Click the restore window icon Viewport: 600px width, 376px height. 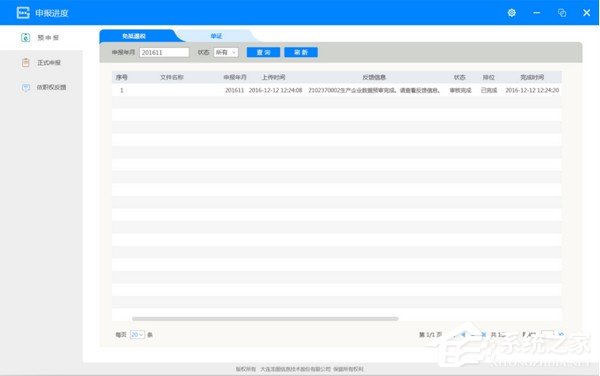(x=562, y=13)
